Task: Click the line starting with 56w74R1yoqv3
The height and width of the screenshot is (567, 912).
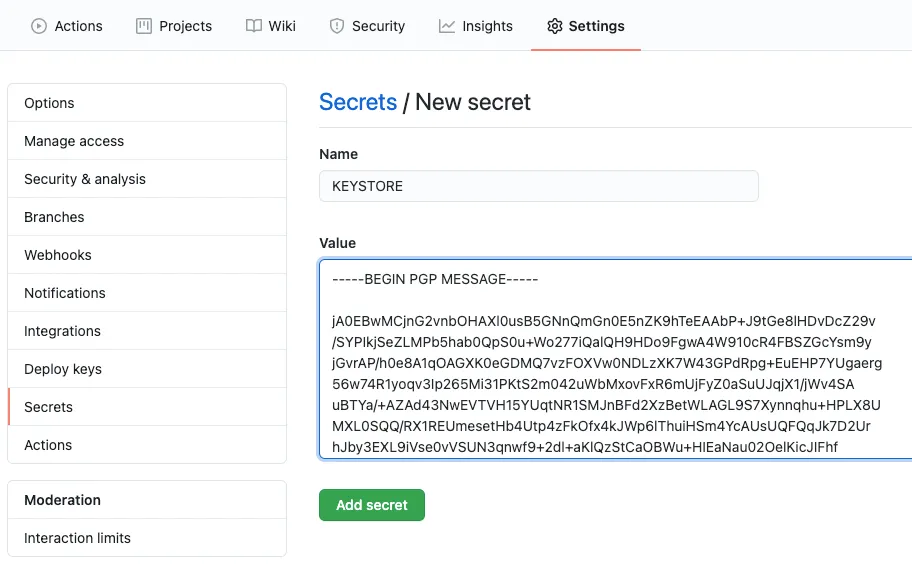Action: [593, 384]
